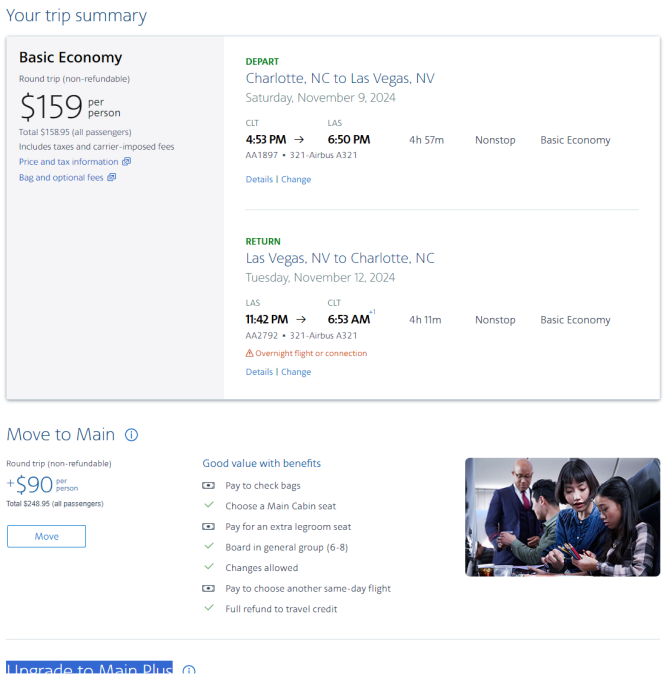The height and width of the screenshot is (674, 670).
Task: Click the checkmark beside Full refund to travel credit
Action: [x=209, y=608]
